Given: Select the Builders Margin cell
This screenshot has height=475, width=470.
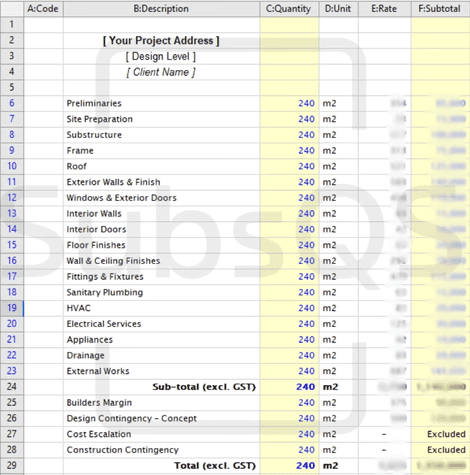Looking at the screenshot, I should coord(161,403).
